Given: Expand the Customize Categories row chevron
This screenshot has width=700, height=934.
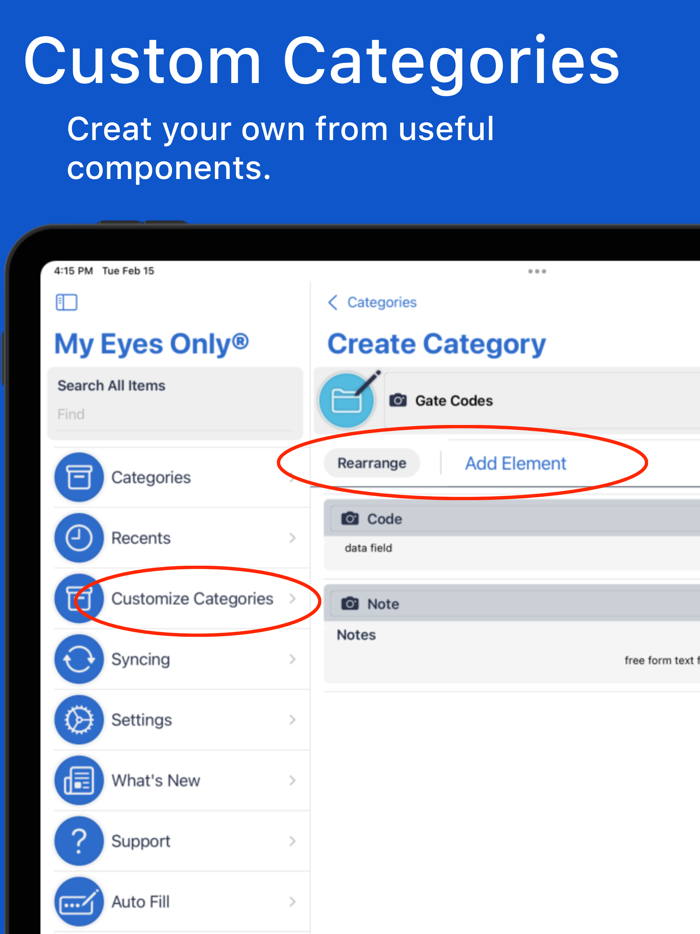Looking at the screenshot, I should click(293, 599).
